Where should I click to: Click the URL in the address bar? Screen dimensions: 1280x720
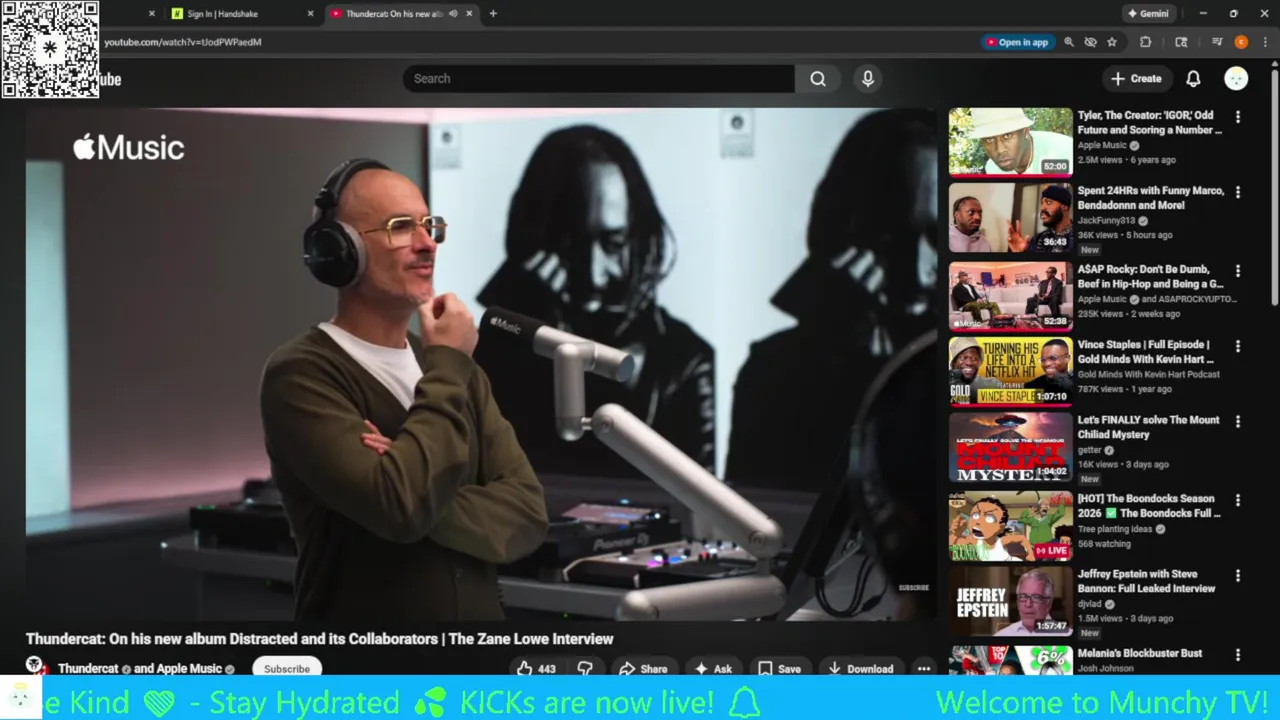click(x=183, y=42)
